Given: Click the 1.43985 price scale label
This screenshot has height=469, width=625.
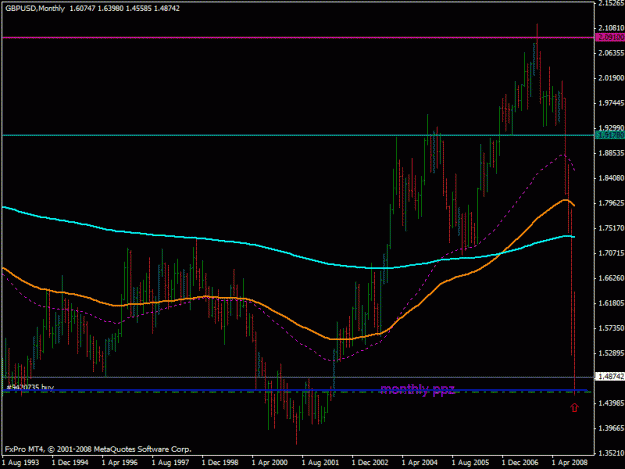Looking at the screenshot, I should tap(611, 403).
